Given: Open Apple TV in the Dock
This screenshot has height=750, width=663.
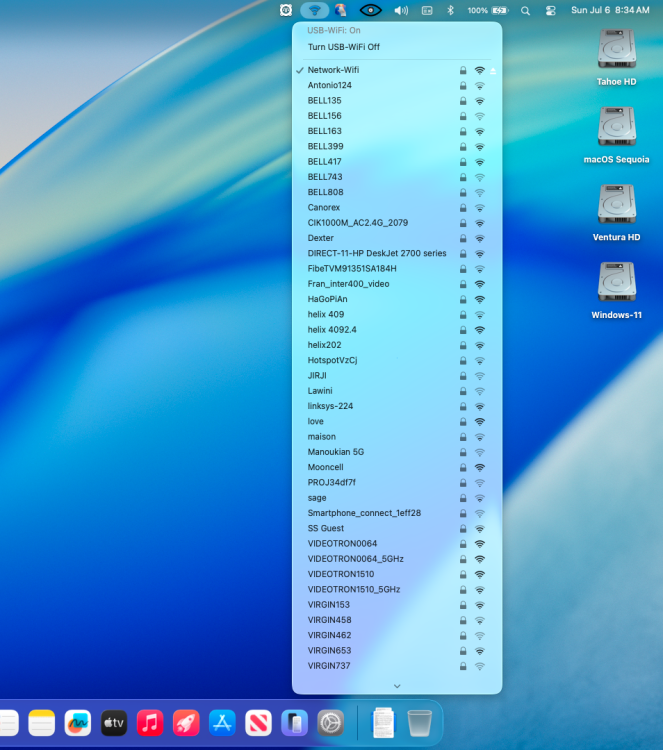Looking at the screenshot, I should click(114, 723).
